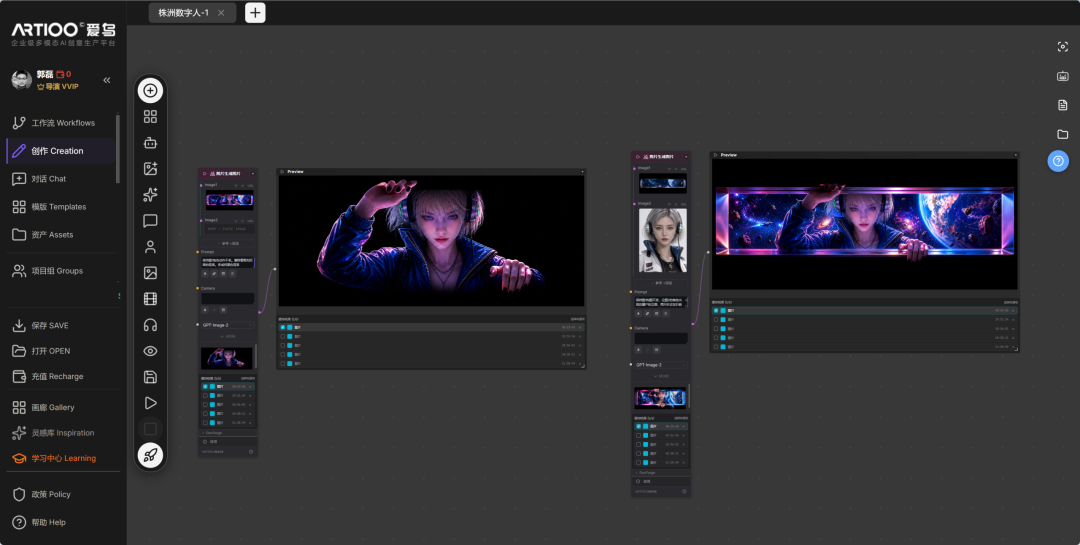Image resolution: width=1080 pixels, height=545 pixels.
Task: Click the Prompt text field in left node
Action: click(227, 263)
